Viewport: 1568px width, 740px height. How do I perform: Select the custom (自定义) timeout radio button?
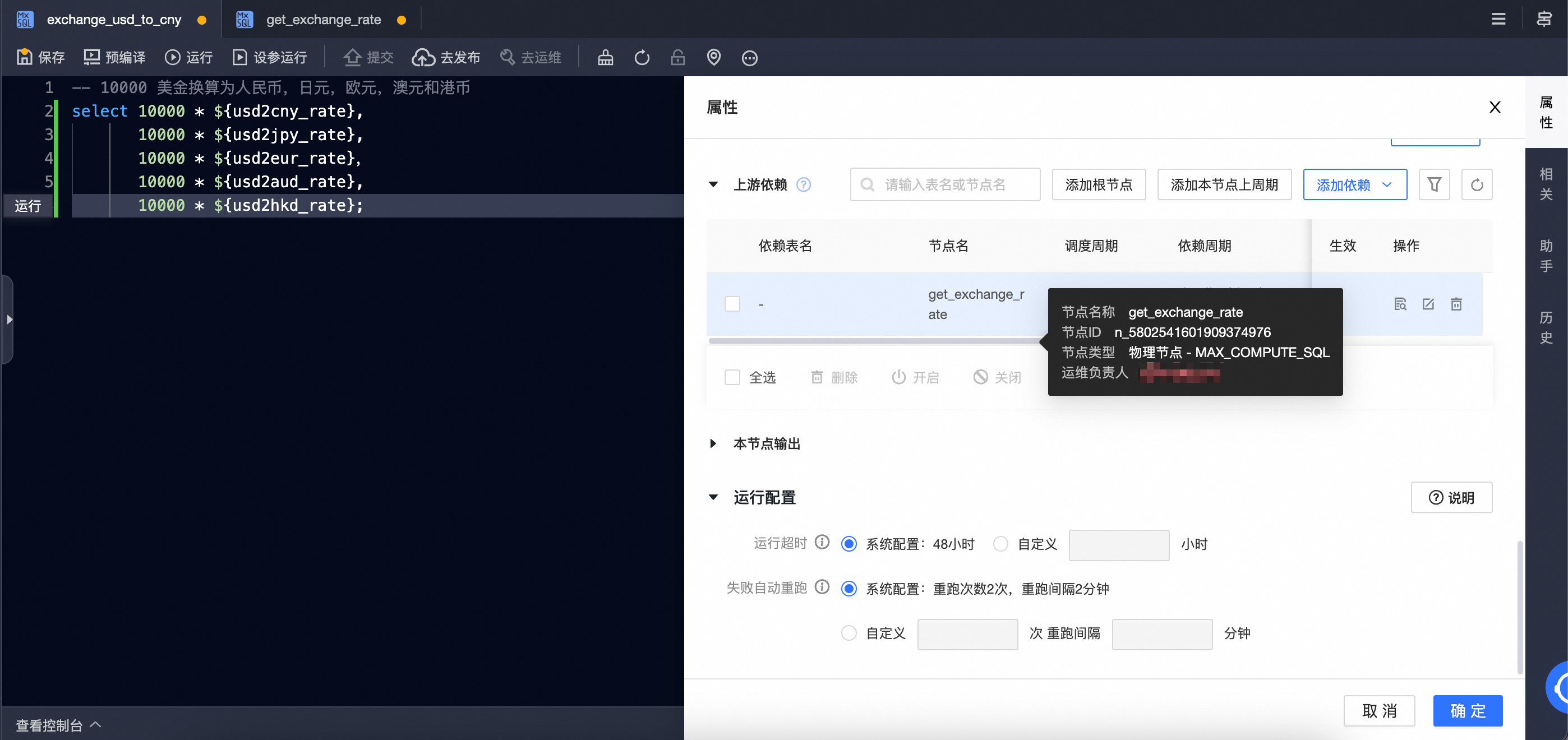(x=1000, y=544)
